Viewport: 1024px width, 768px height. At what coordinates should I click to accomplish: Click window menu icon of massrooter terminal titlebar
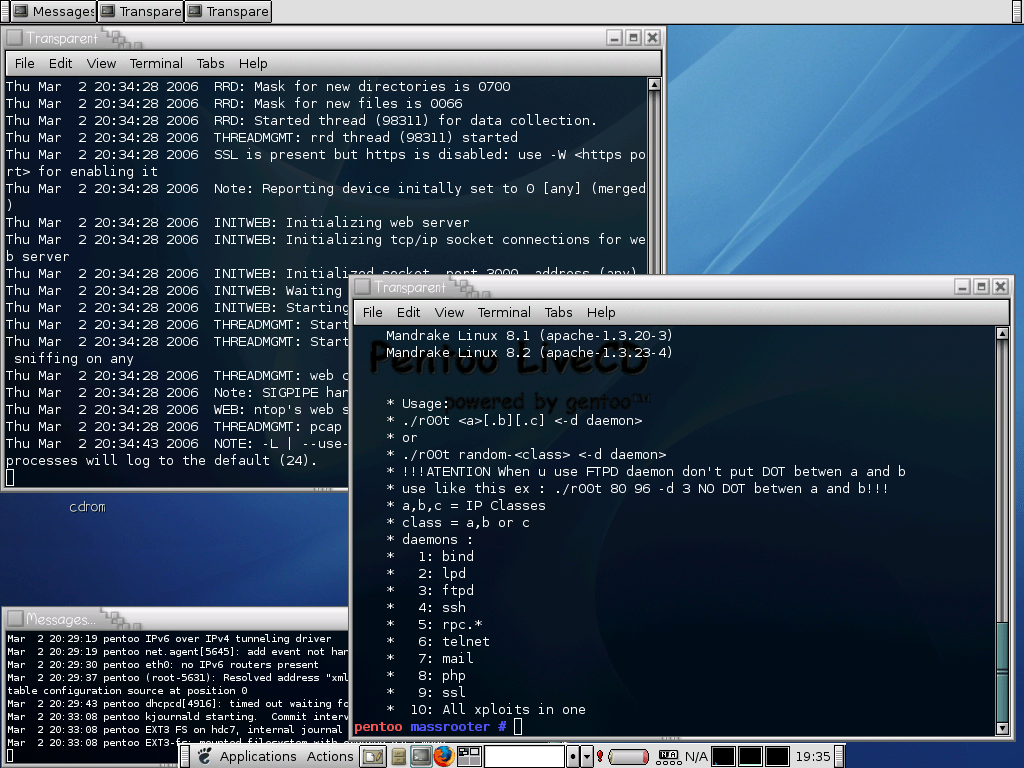click(363, 287)
